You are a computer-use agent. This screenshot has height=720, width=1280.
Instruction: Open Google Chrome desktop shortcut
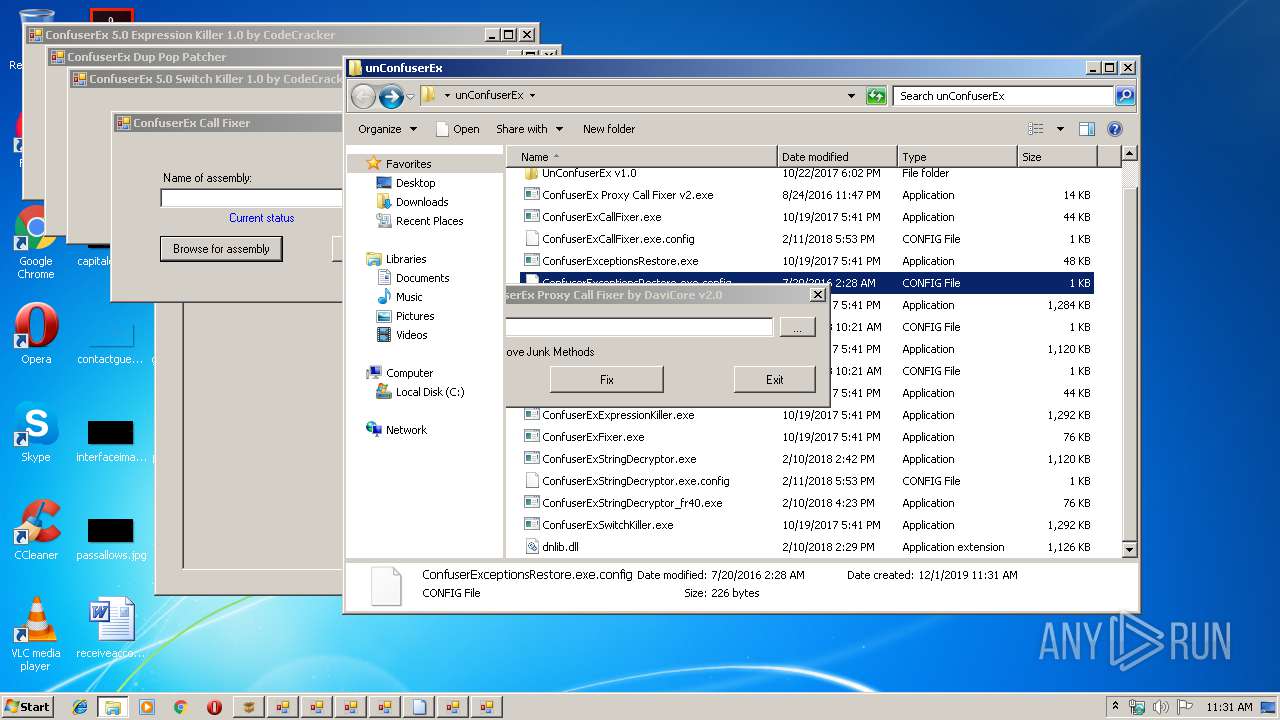click(36, 243)
